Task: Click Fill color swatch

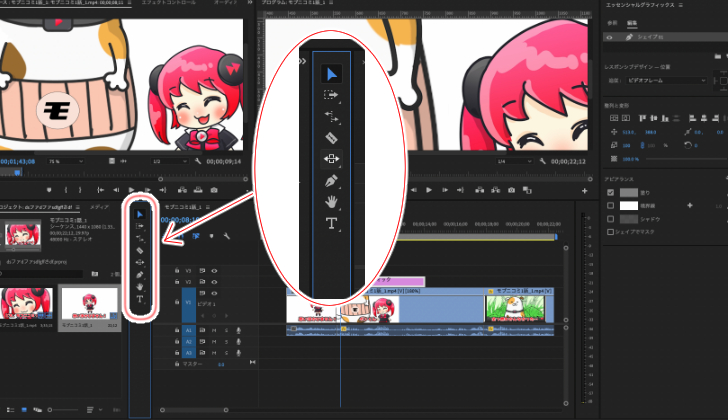Action: (629, 193)
